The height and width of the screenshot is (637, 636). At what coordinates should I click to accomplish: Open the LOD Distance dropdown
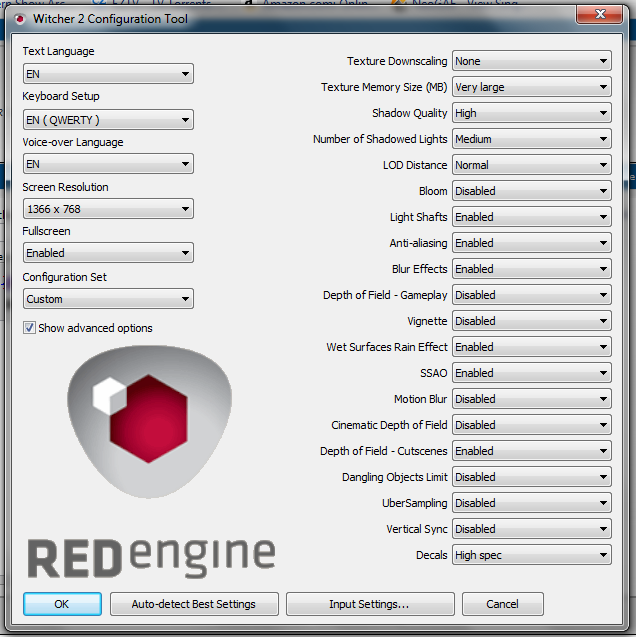coord(532,165)
